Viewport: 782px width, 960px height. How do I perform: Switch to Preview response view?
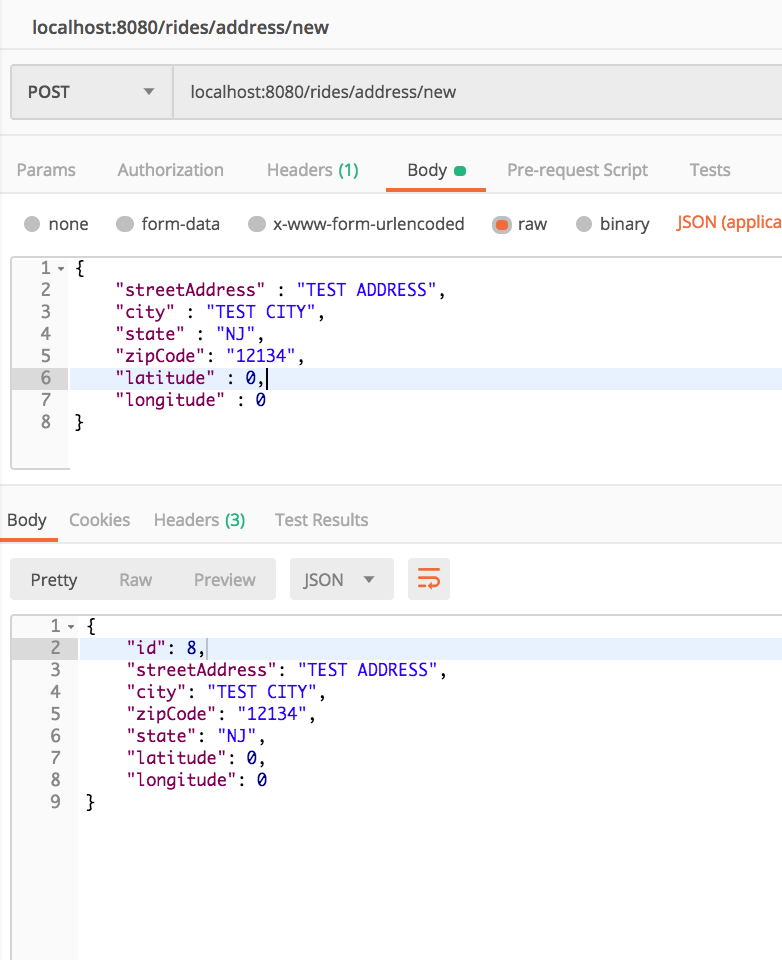click(225, 579)
